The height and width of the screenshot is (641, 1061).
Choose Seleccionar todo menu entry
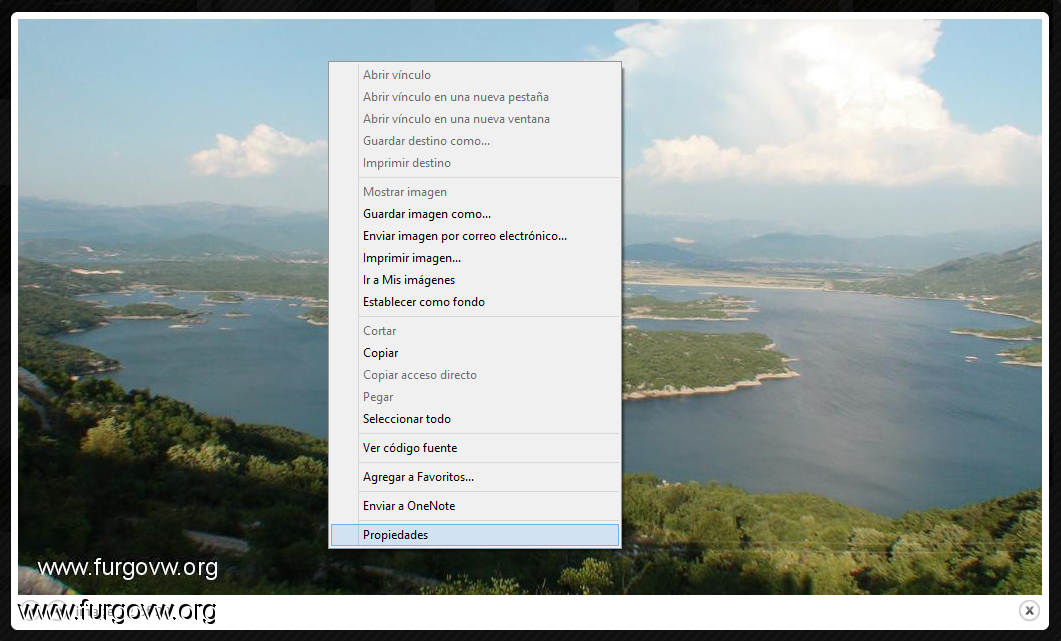click(x=475, y=419)
